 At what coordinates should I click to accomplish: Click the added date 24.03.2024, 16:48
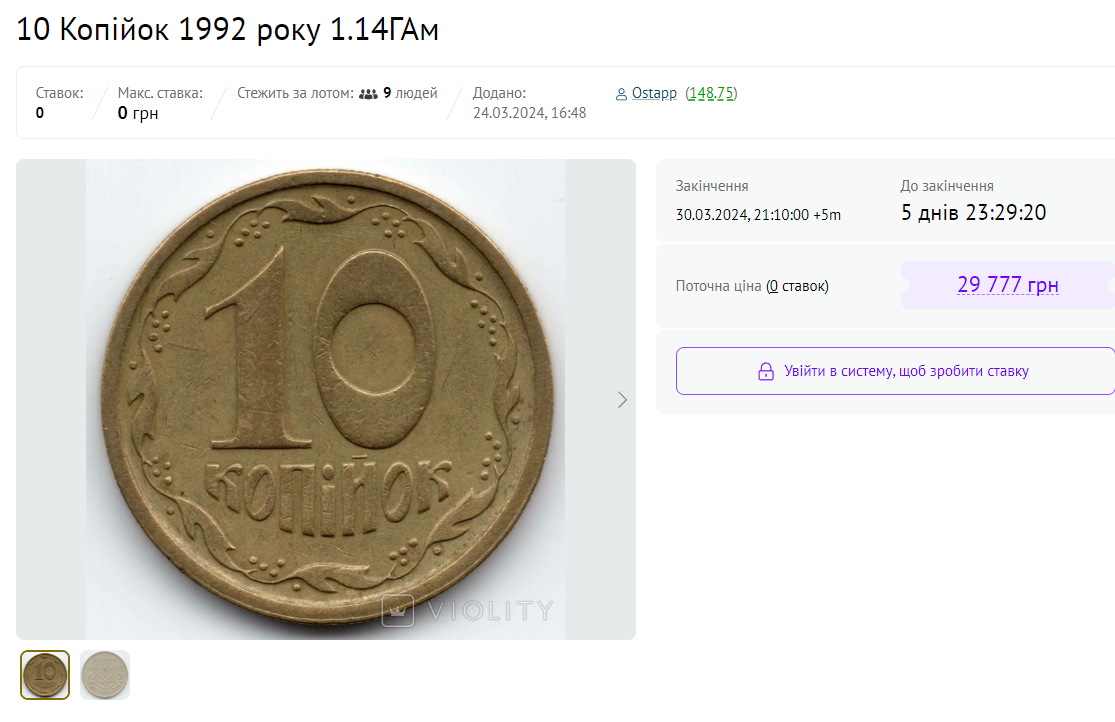tap(529, 113)
